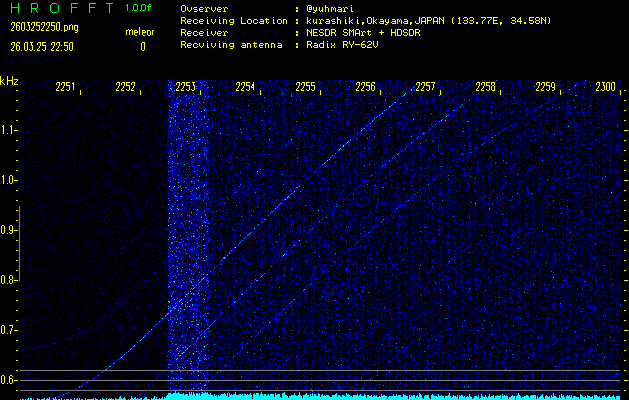Click the 1.1 frequency axis label
The image size is (629, 400).
pyautogui.click(x=9, y=130)
